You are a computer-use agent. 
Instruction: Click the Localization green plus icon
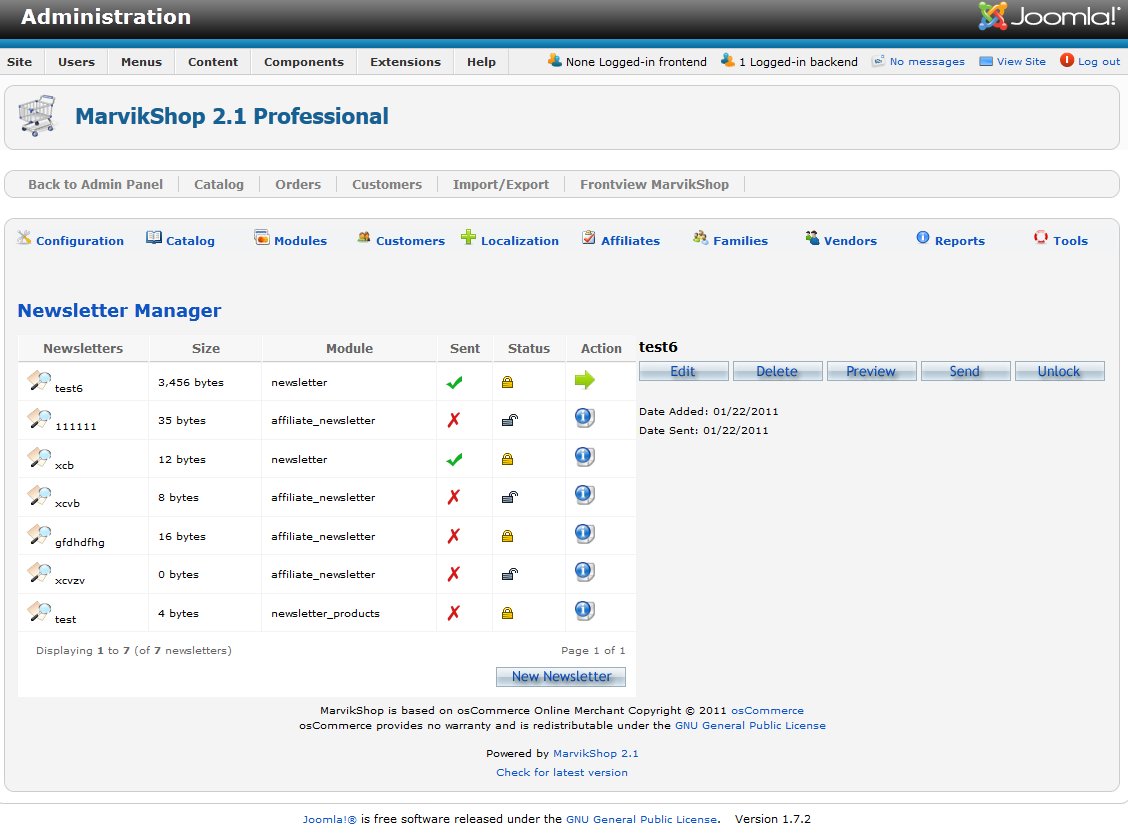point(468,237)
